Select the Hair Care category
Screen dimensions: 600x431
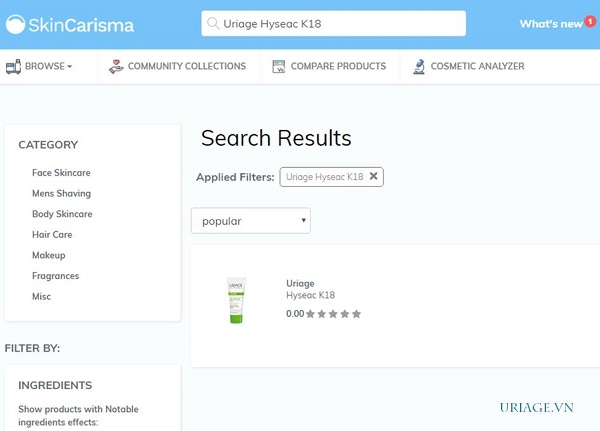click(x=52, y=235)
